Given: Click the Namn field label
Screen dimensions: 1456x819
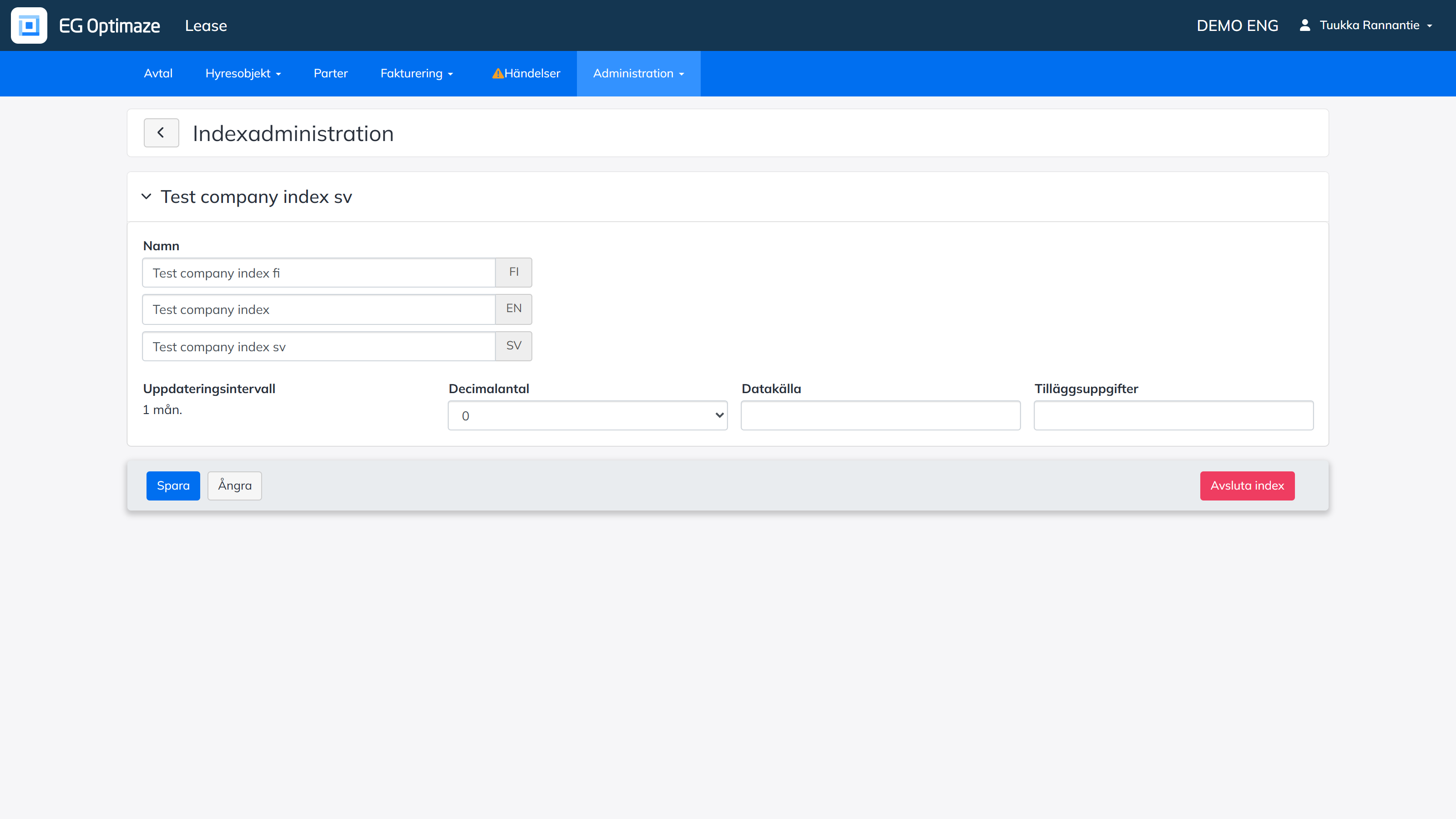Looking at the screenshot, I should [161, 246].
